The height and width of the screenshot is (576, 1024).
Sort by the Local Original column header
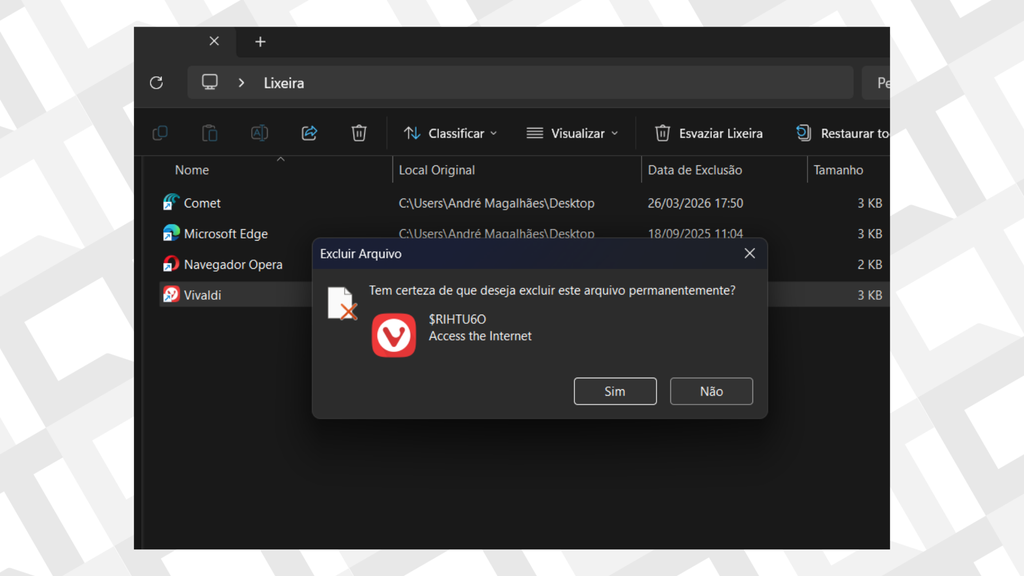click(437, 170)
